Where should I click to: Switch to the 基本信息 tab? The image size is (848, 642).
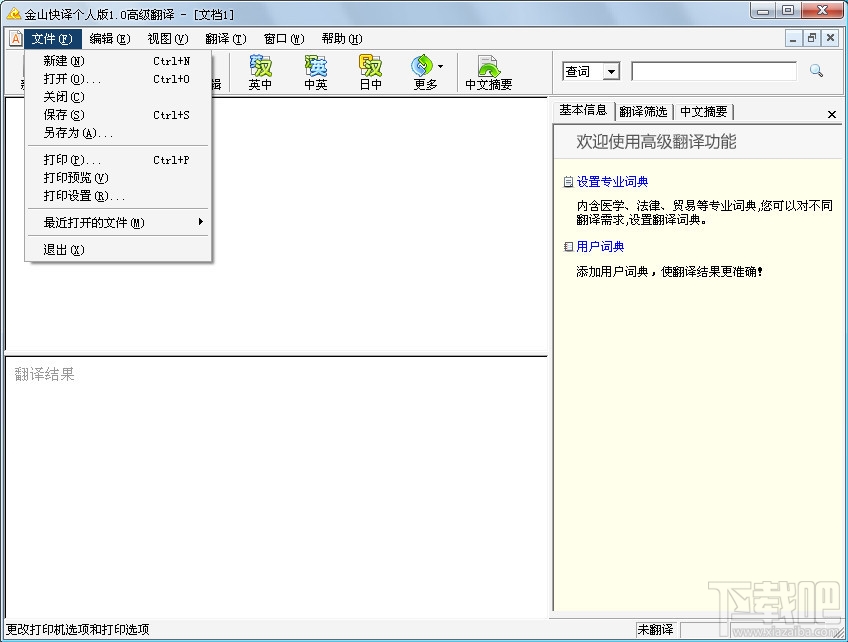click(583, 110)
